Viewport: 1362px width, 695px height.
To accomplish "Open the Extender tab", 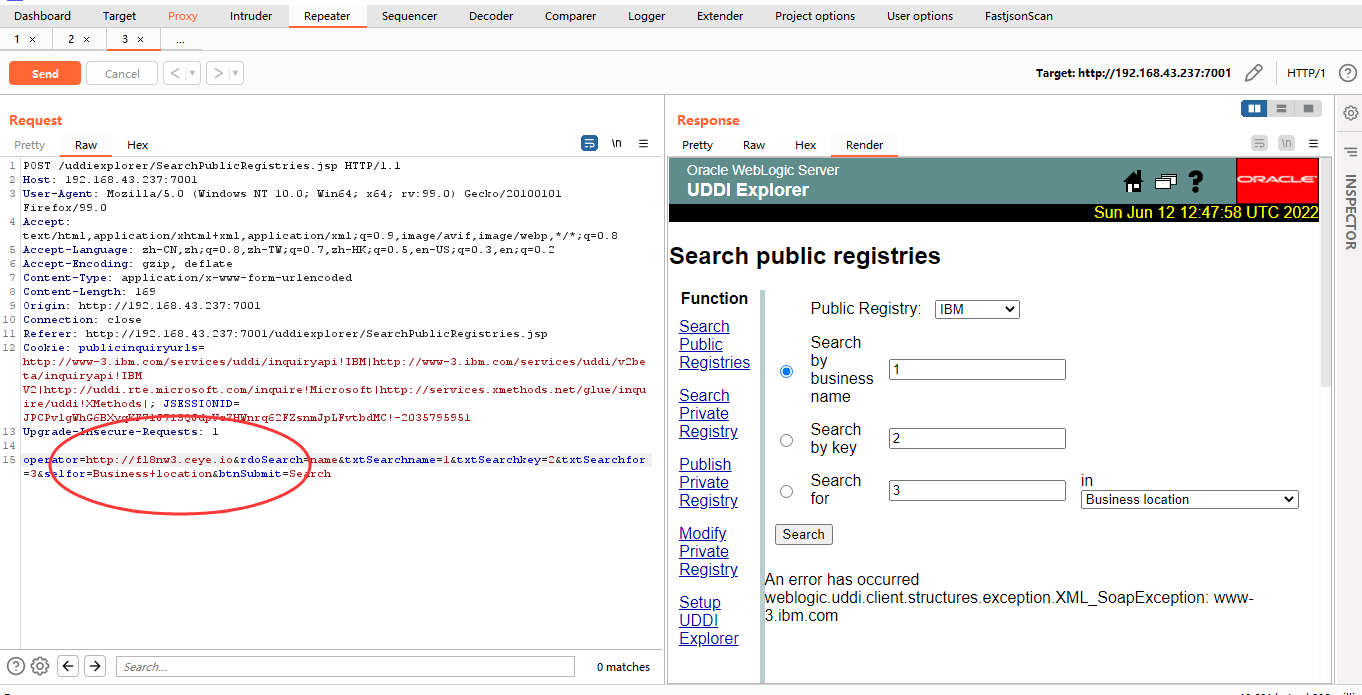I will [720, 16].
